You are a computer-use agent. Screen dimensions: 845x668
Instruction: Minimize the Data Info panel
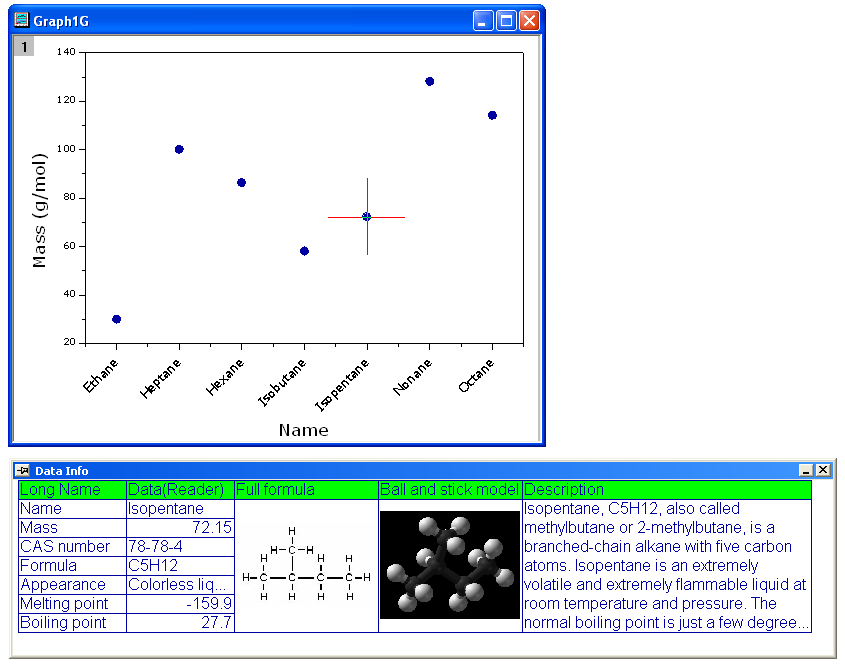point(806,470)
